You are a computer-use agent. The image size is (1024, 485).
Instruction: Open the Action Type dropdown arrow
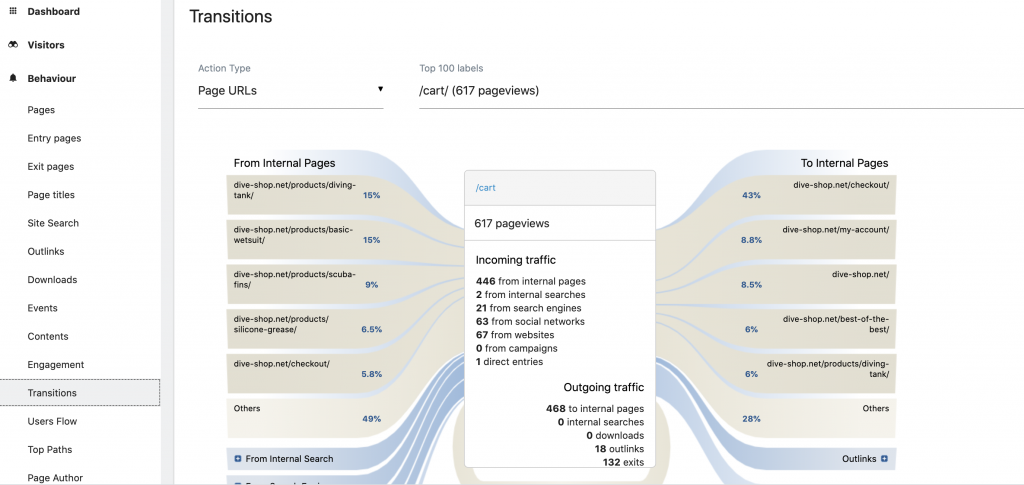tap(380, 90)
